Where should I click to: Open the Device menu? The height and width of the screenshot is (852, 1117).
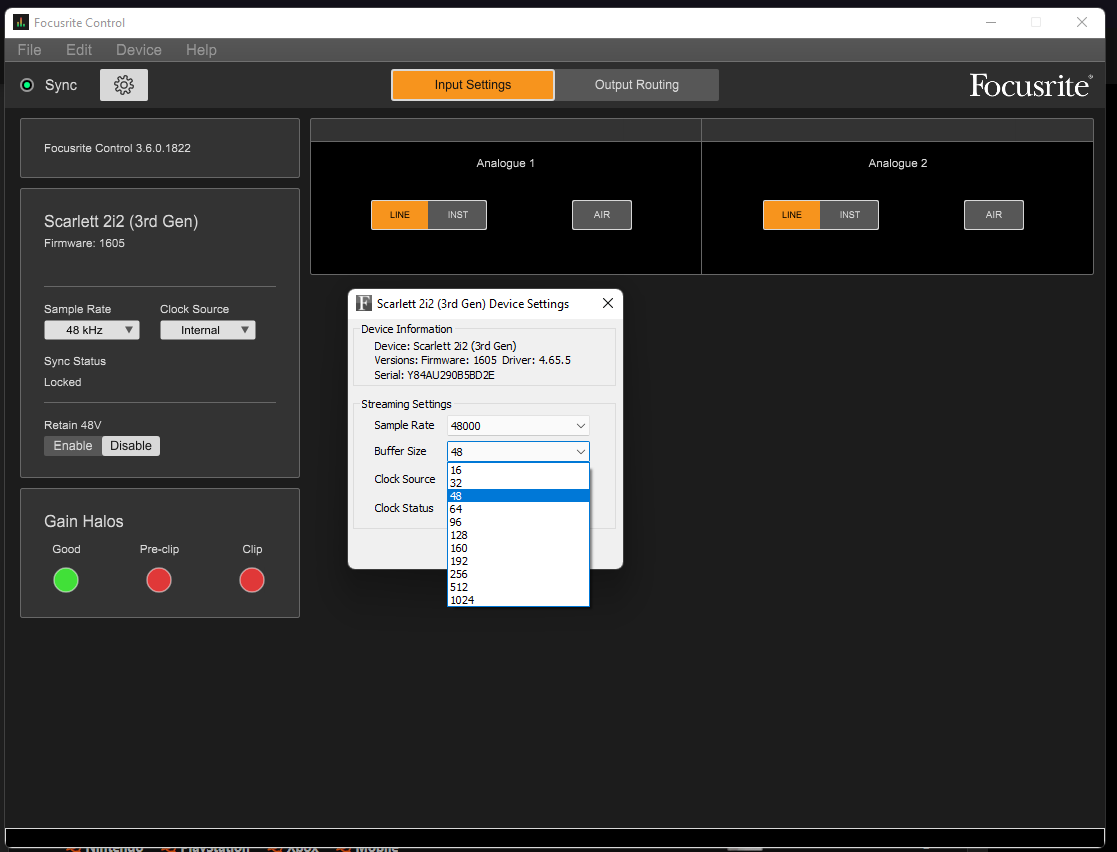pos(139,50)
